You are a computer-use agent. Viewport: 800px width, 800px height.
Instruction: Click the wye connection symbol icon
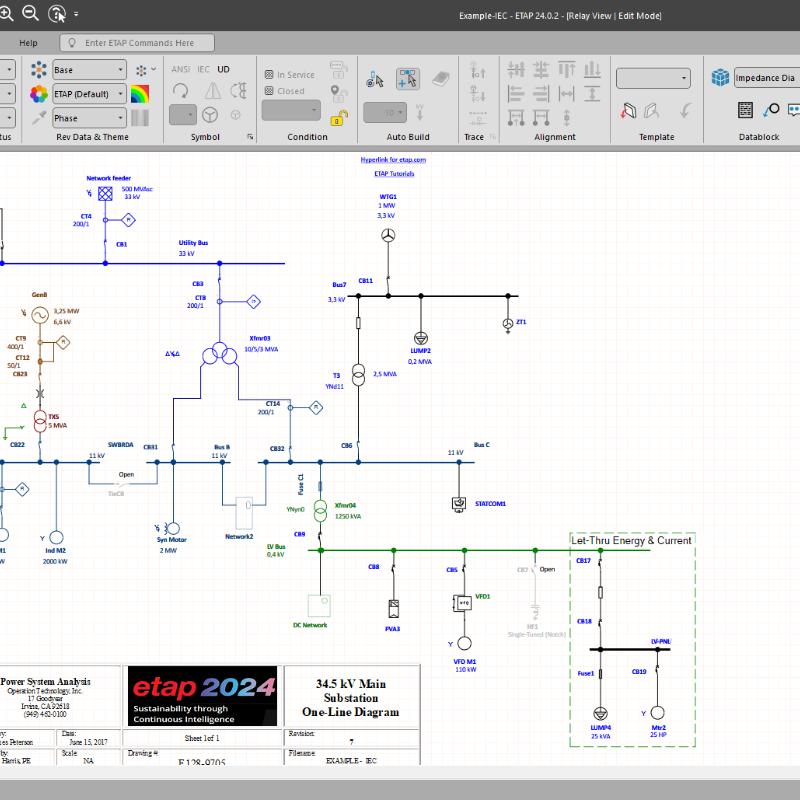(210, 115)
